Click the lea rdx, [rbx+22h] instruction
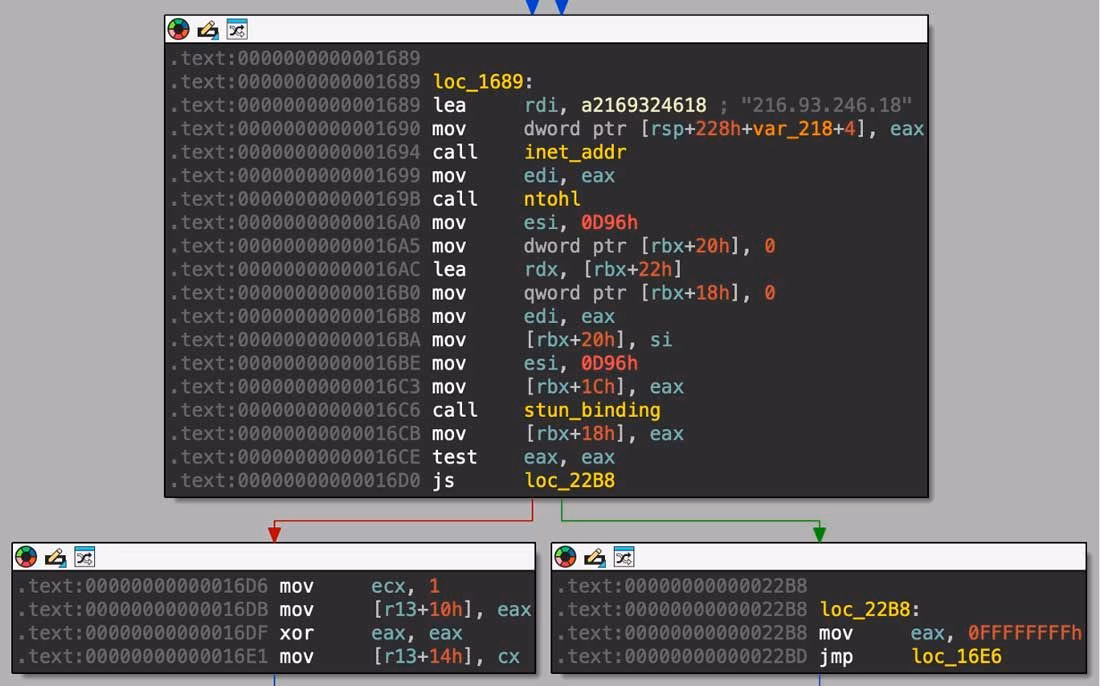The image size is (1100, 686). [x=557, y=269]
